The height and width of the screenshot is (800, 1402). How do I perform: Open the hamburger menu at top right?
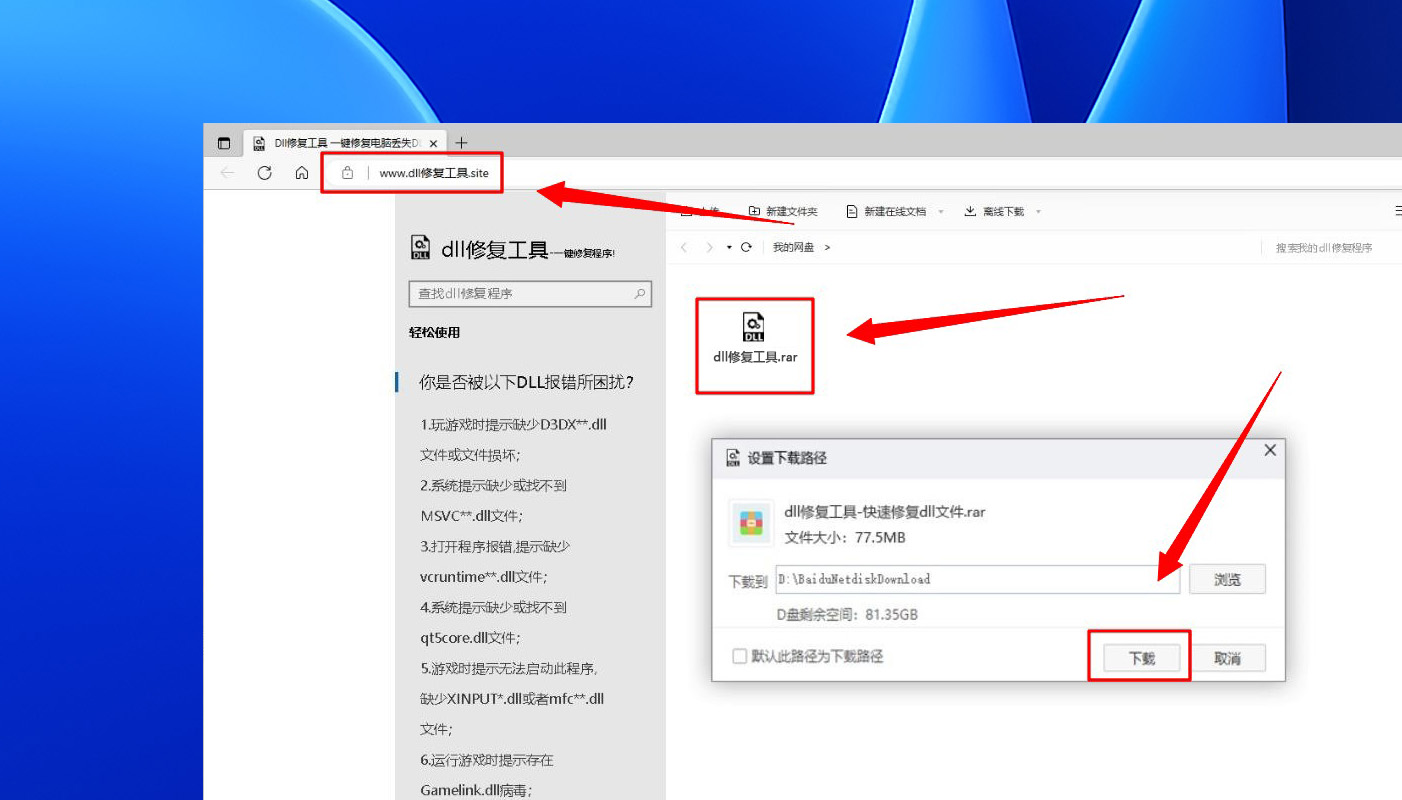coord(1396,210)
